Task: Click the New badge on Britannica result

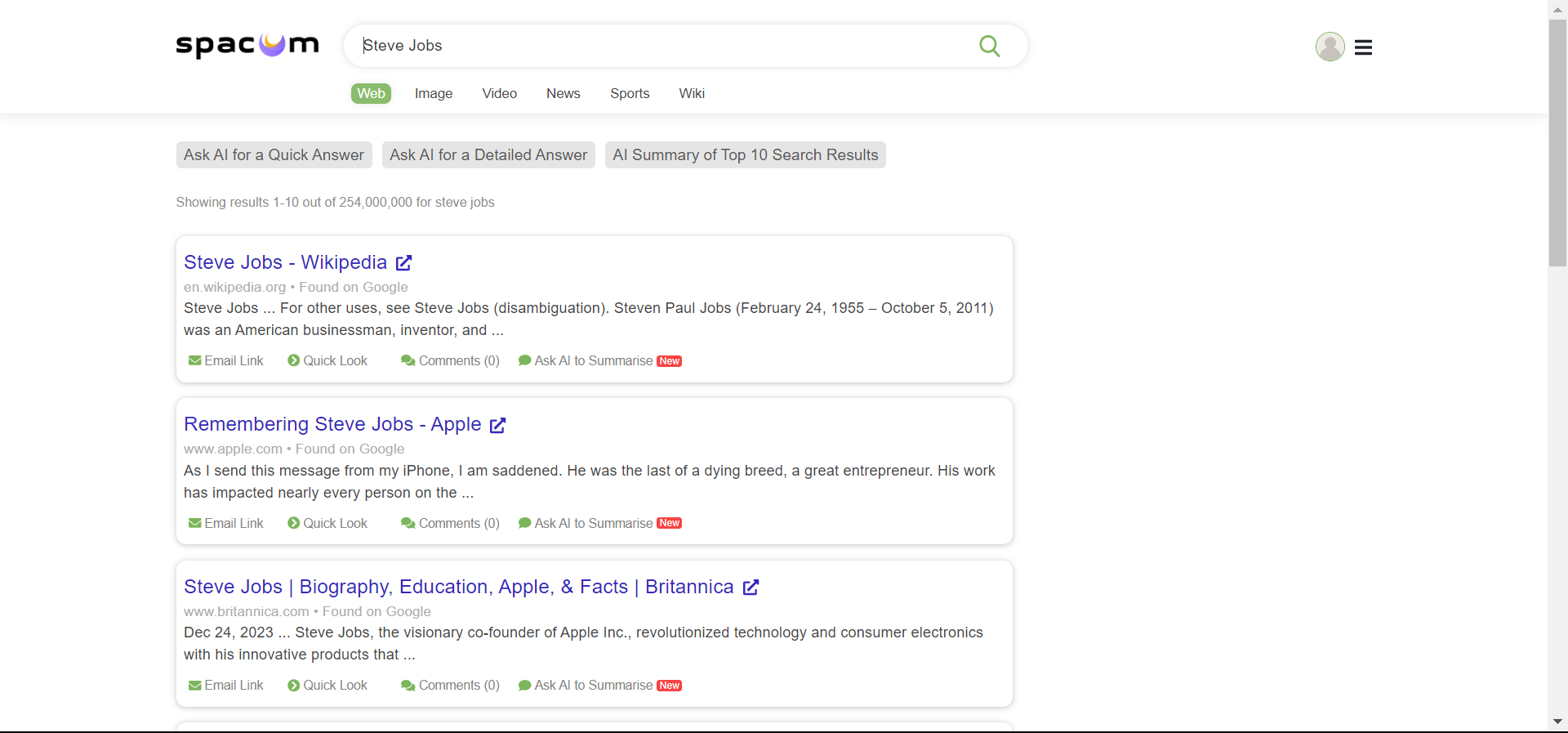Action: point(670,686)
